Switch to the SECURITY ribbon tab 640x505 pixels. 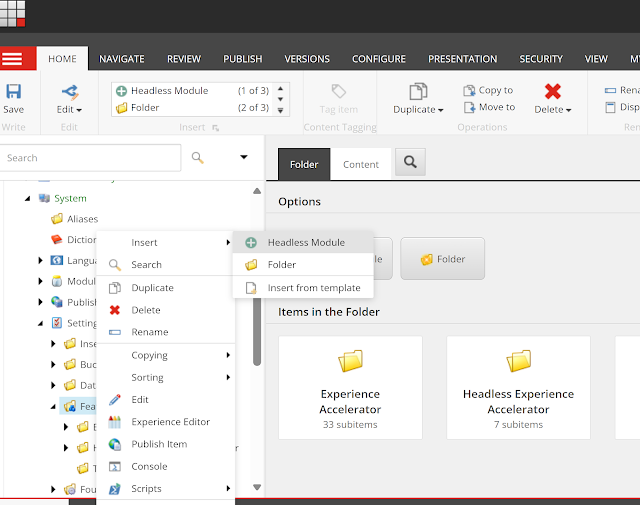541,59
